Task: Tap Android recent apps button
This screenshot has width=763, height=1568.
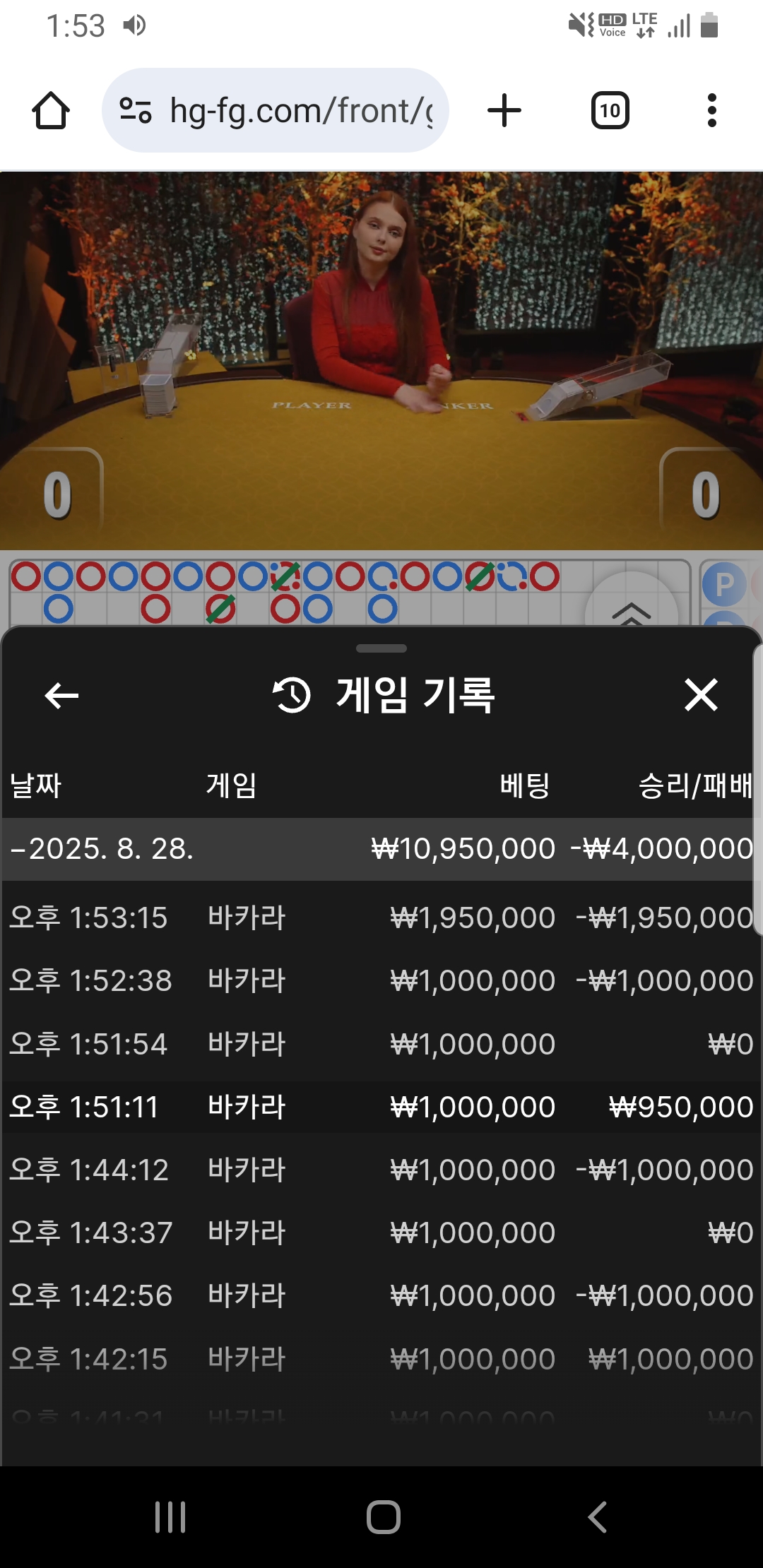Action: click(x=170, y=1517)
